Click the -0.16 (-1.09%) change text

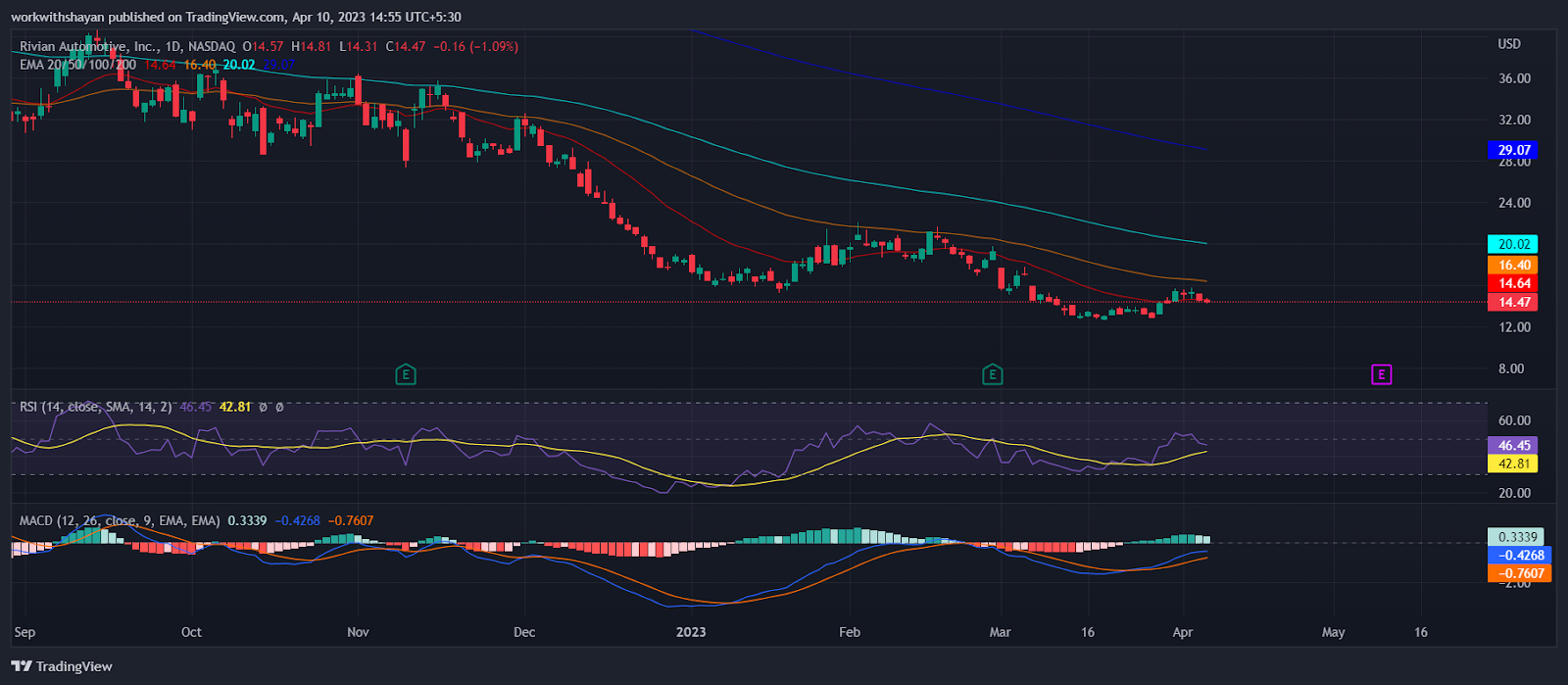pyautogui.click(x=476, y=46)
